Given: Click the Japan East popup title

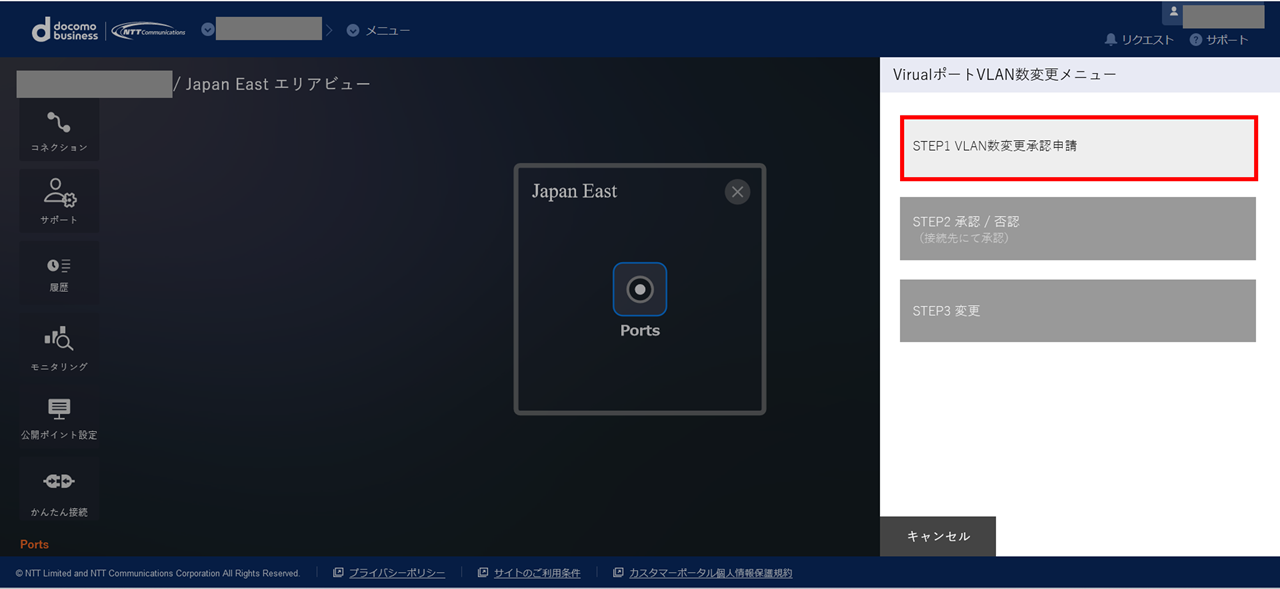Looking at the screenshot, I should [574, 191].
